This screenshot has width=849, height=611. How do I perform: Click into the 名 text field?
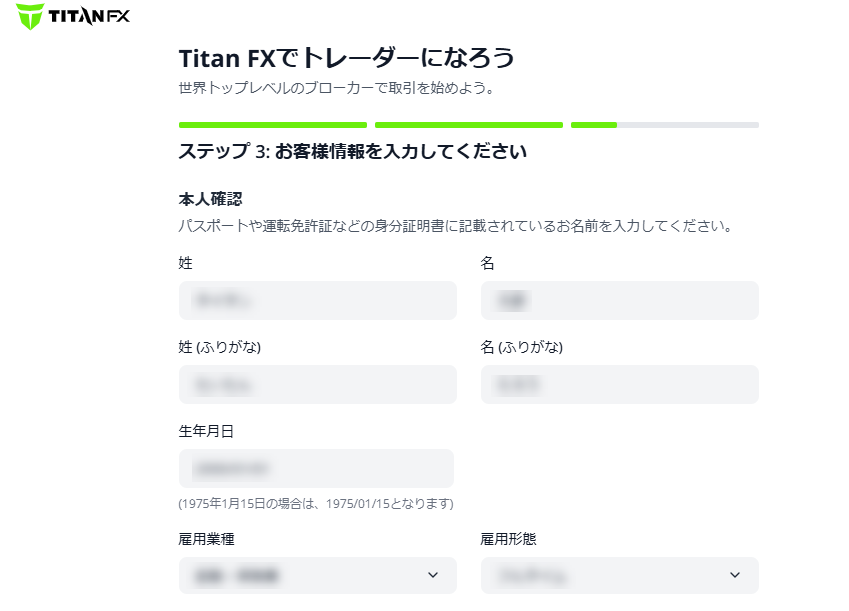[619, 300]
